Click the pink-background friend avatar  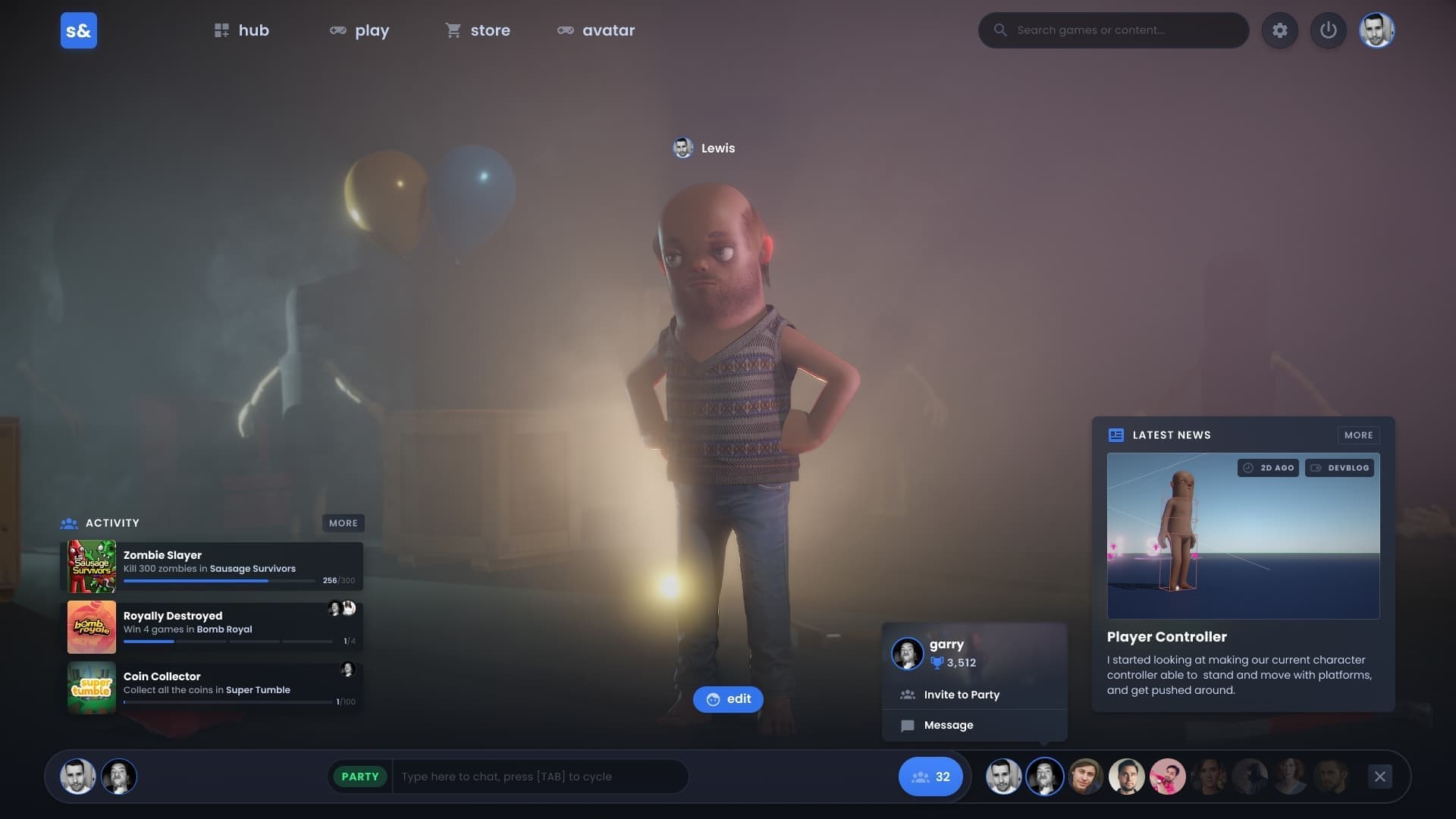point(1167,777)
